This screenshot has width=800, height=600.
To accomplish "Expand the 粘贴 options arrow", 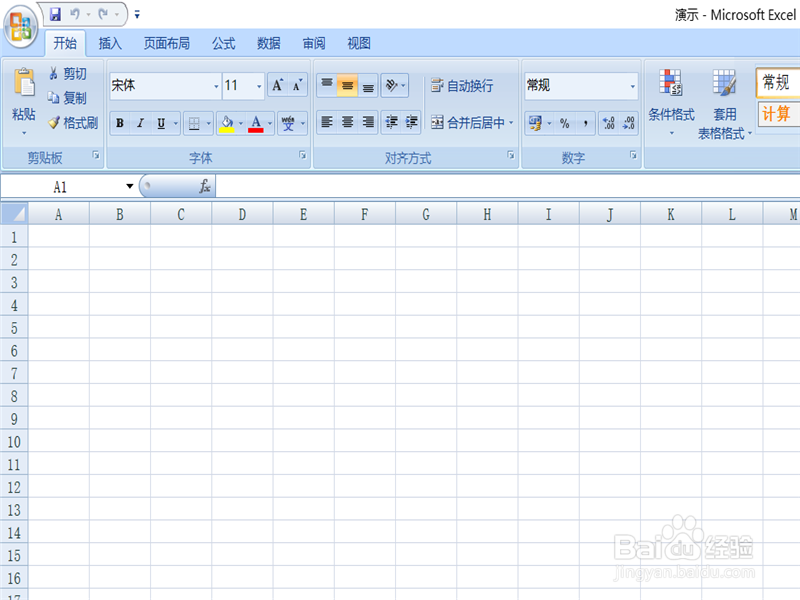I will (x=24, y=133).
